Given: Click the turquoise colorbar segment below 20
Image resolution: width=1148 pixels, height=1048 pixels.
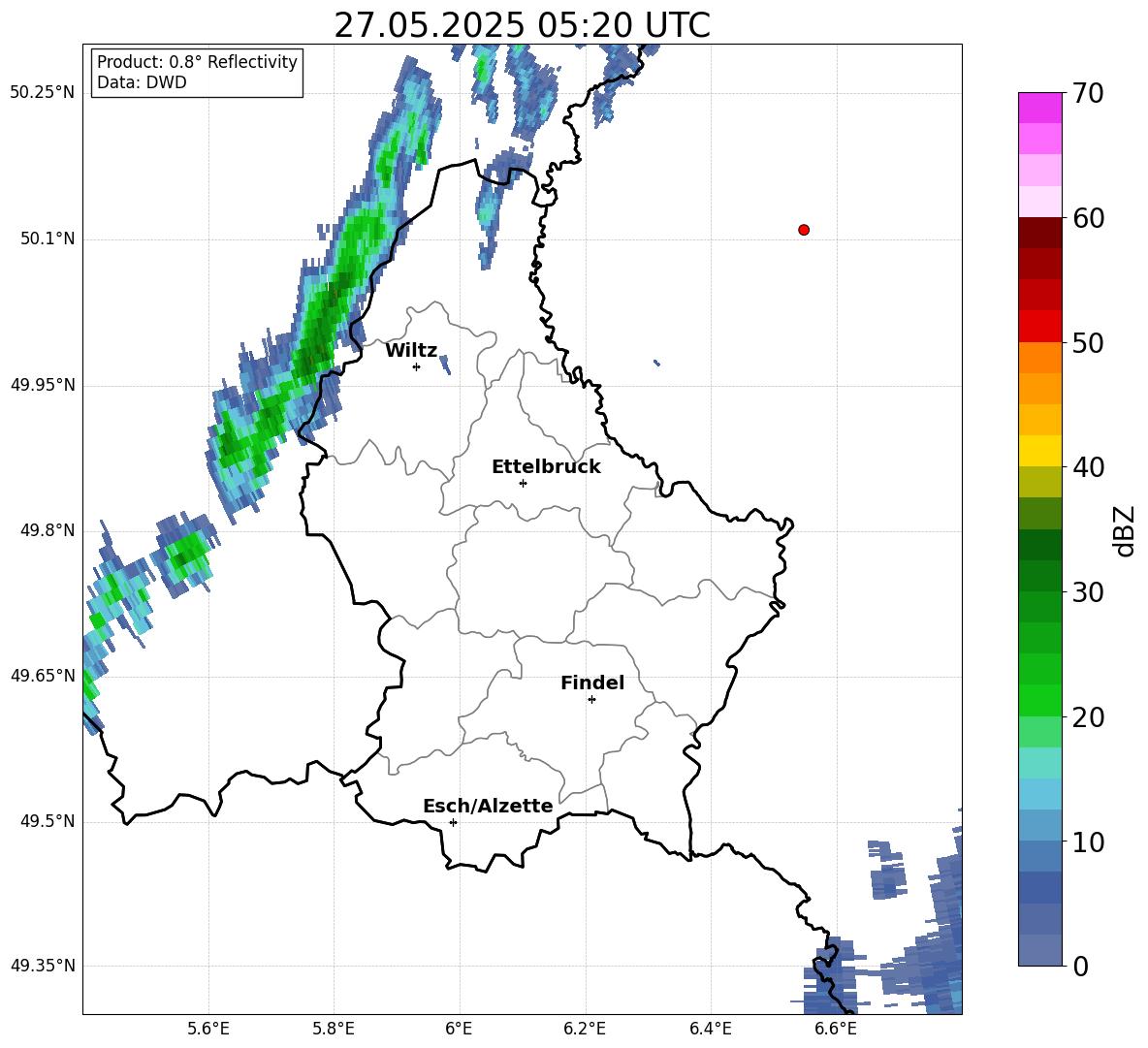Looking at the screenshot, I should coord(1039,762).
